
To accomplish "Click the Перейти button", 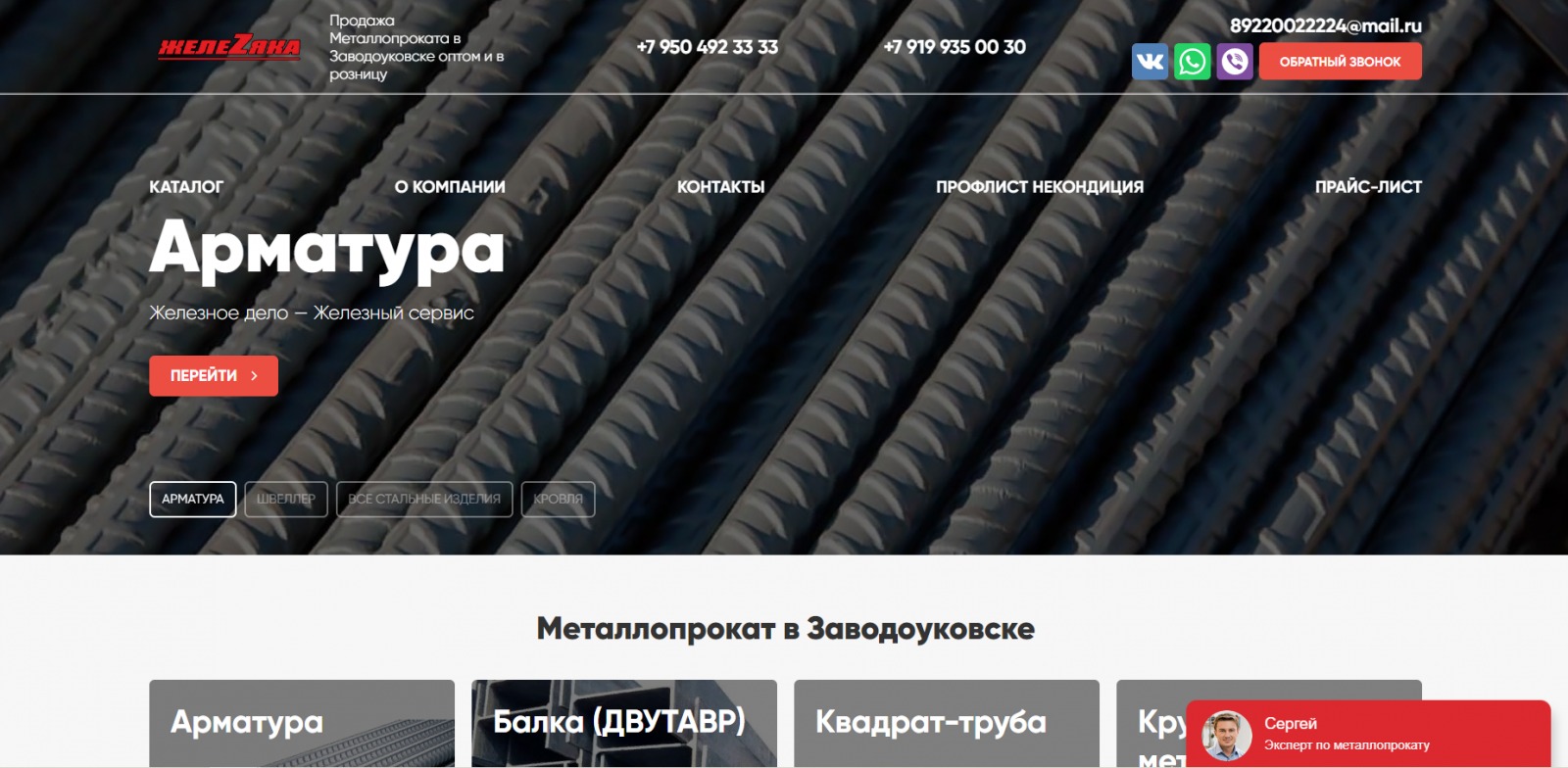I will (x=214, y=376).
